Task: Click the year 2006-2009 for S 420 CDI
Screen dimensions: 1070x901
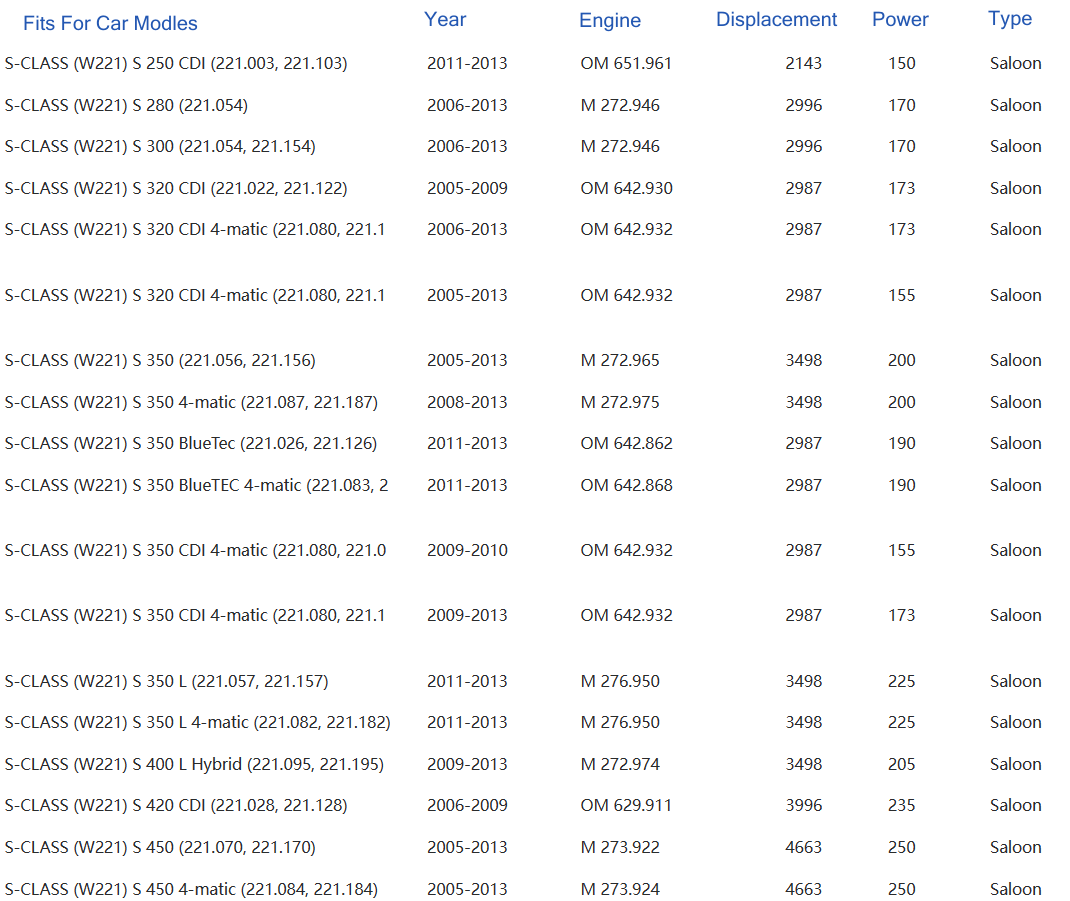Action: 467,805
